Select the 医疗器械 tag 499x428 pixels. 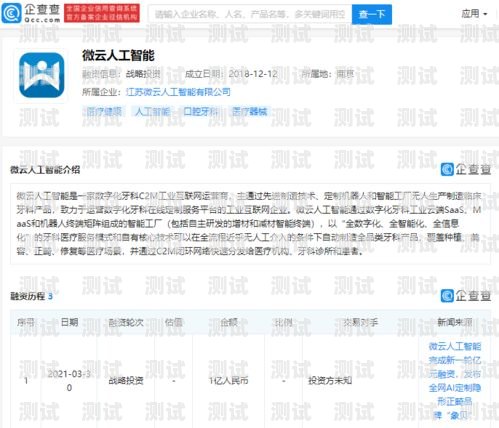[x=249, y=112]
